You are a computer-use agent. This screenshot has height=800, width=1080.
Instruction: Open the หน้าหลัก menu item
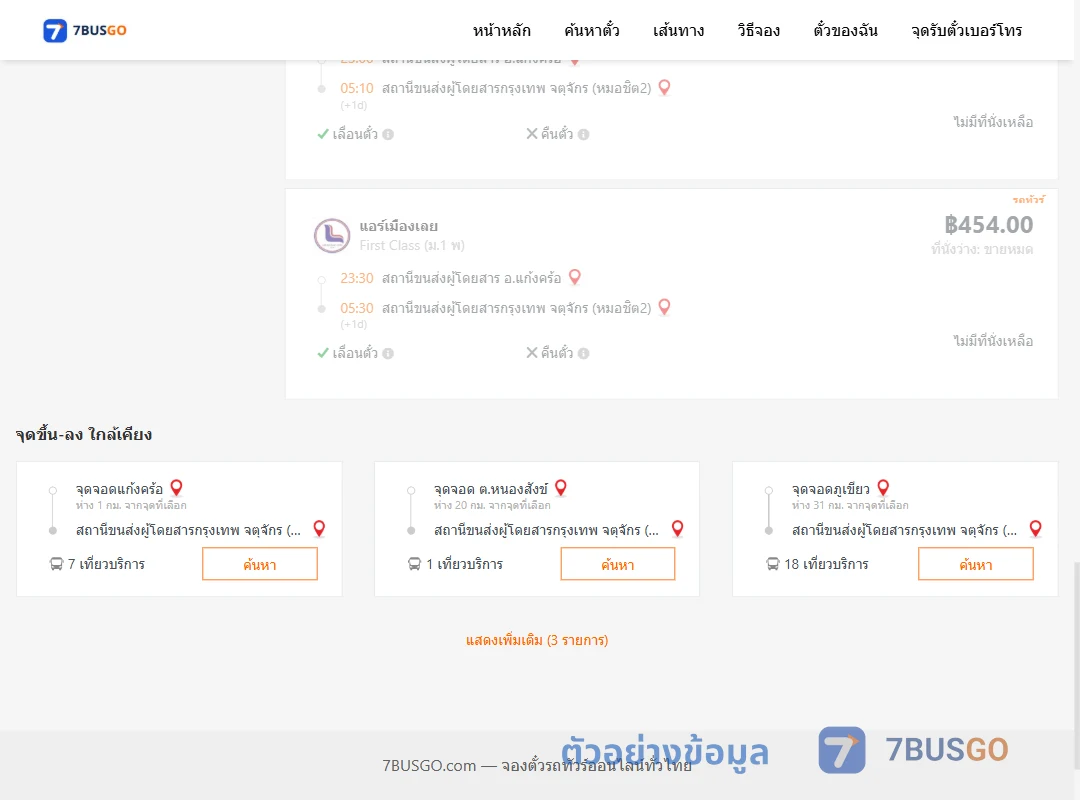[501, 30]
